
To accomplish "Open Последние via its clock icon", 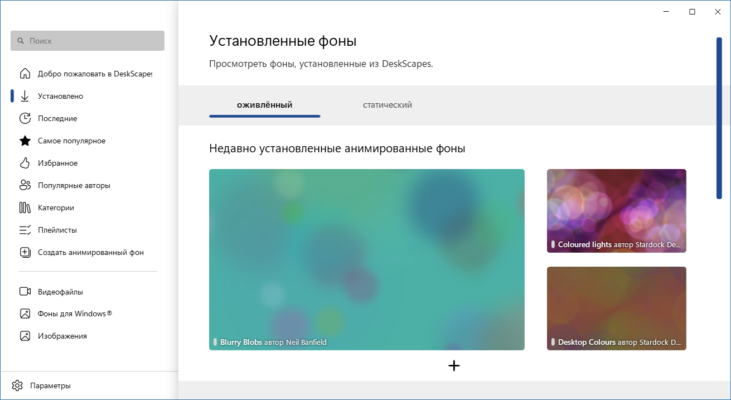I will 25,118.
